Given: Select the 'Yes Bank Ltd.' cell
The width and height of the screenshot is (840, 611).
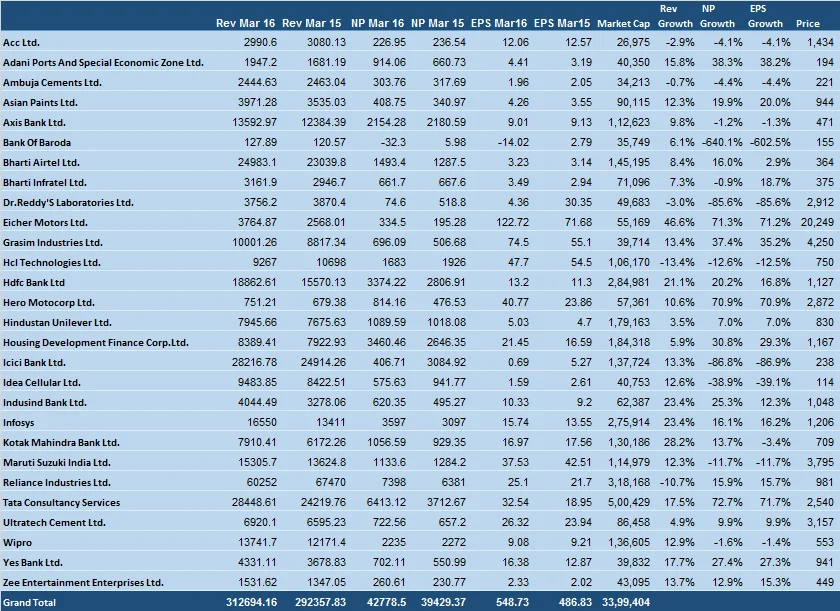Looking at the screenshot, I should click(x=33, y=562).
